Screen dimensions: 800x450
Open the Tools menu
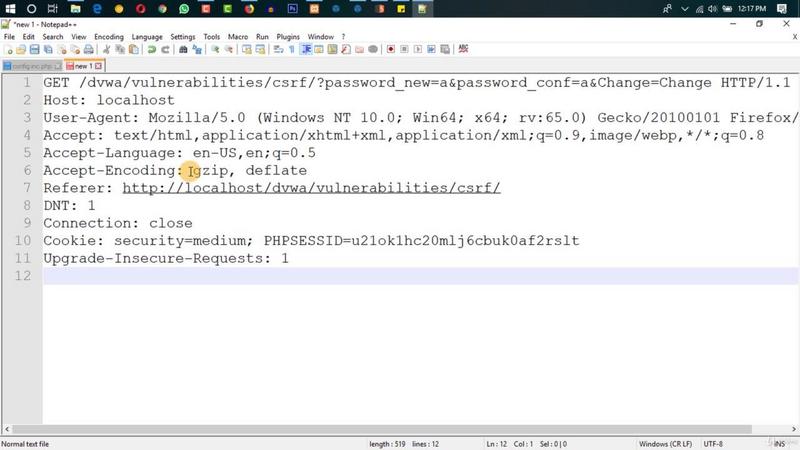[x=211, y=37]
